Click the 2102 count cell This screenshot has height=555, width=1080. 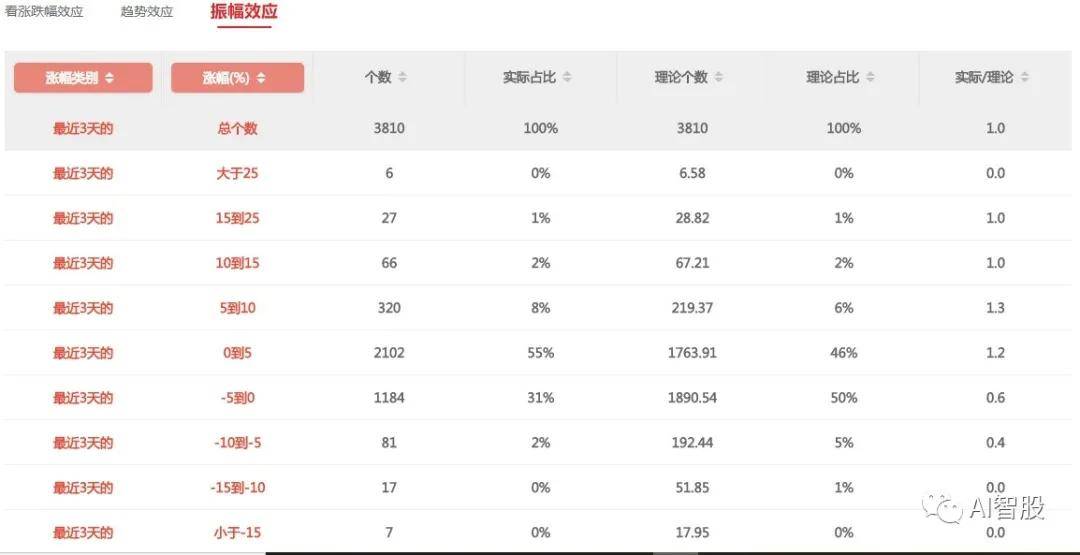pyautogui.click(x=389, y=353)
